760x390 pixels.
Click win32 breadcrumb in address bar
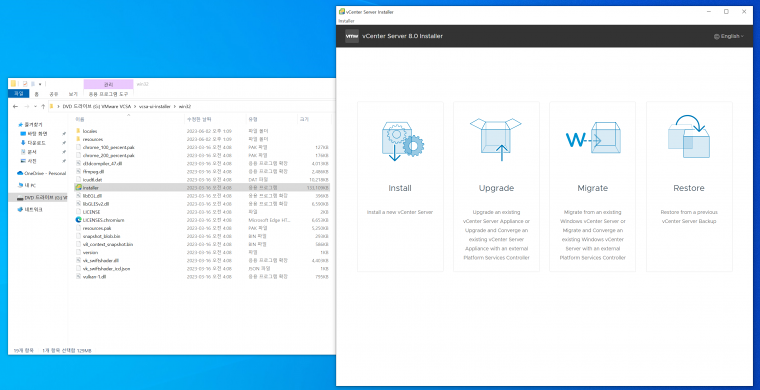(185, 106)
